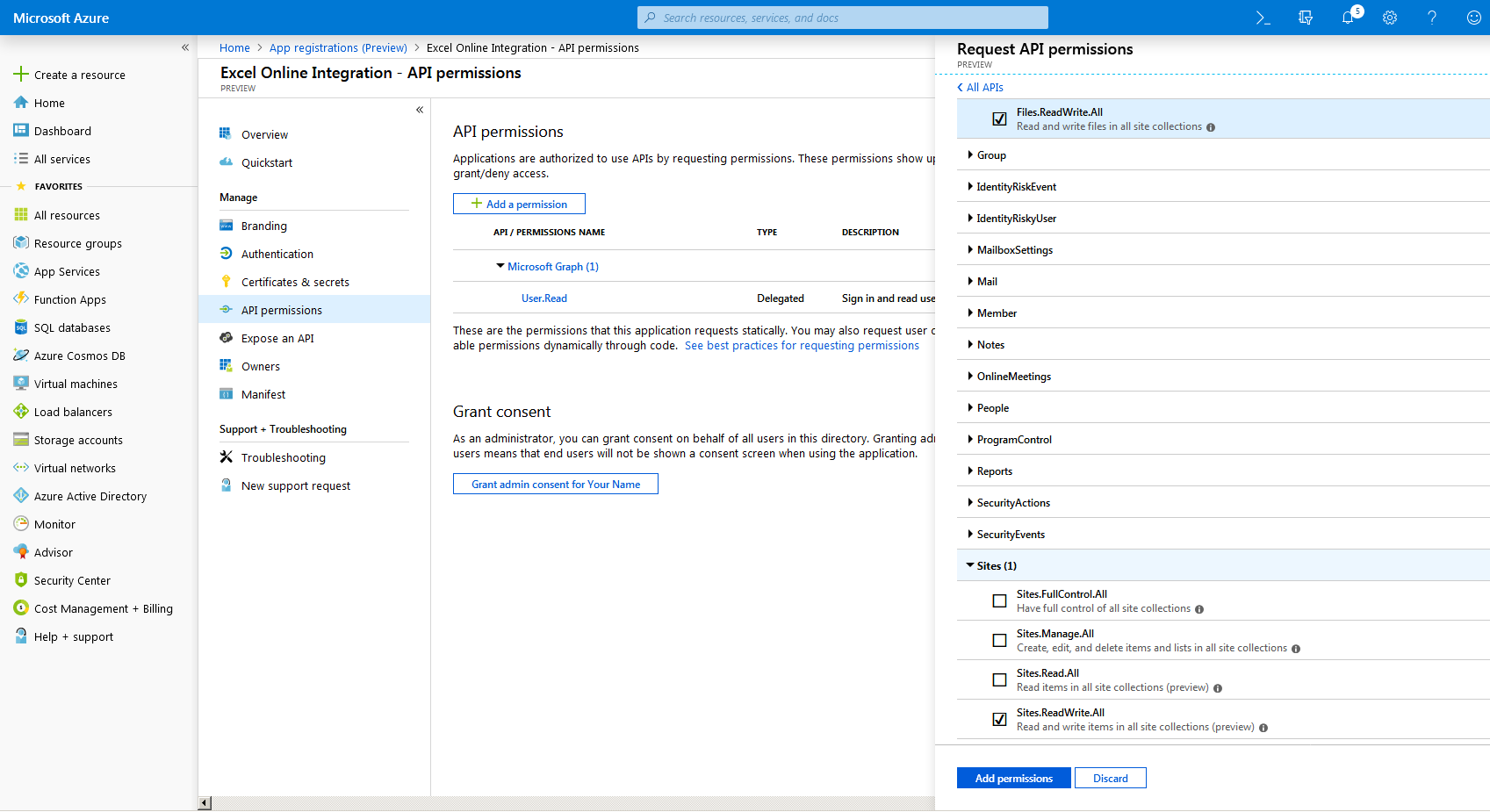Select Manifest in the Manage menu
Screen dimensions: 1490x812
point(263,394)
